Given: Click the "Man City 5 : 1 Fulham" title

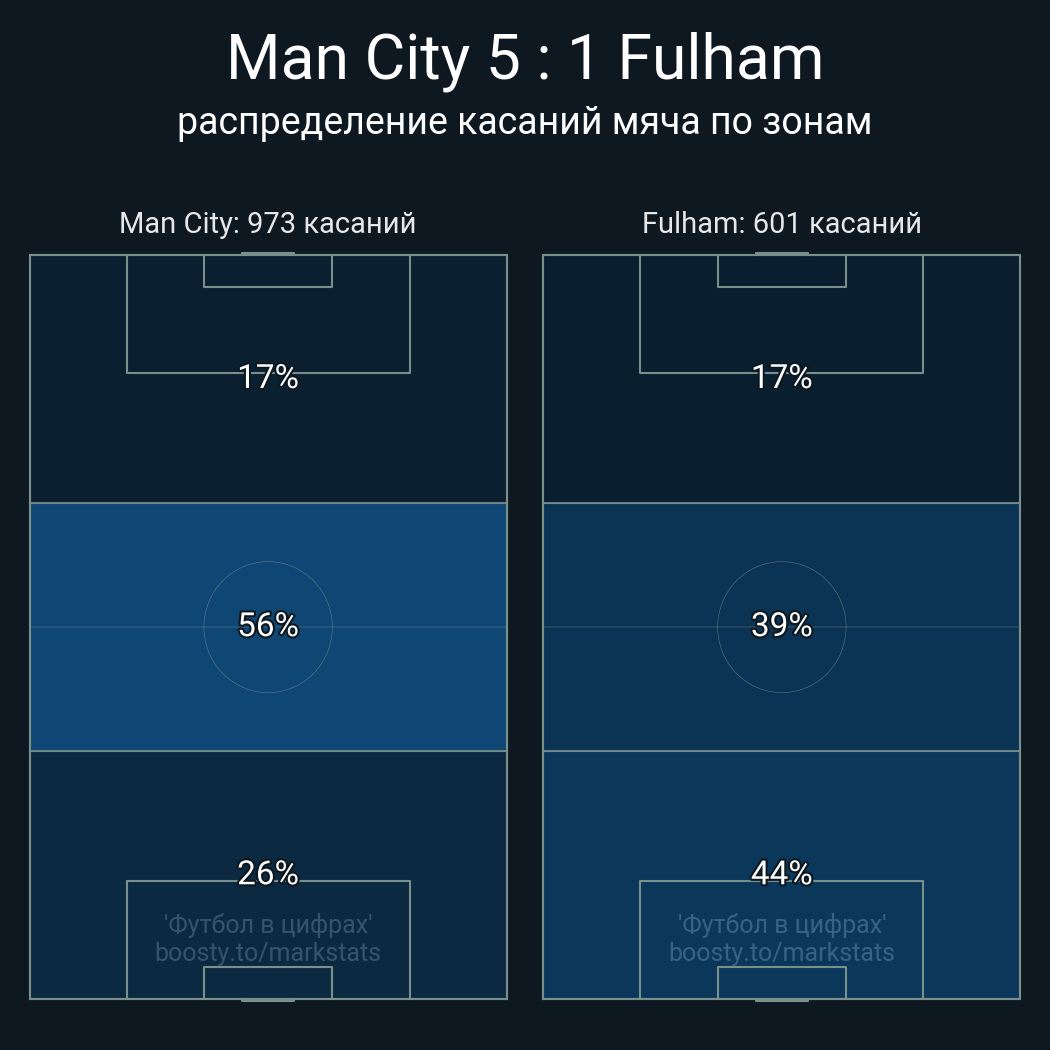Looking at the screenshot, I should pyautogui.click(x=525, y=58).
